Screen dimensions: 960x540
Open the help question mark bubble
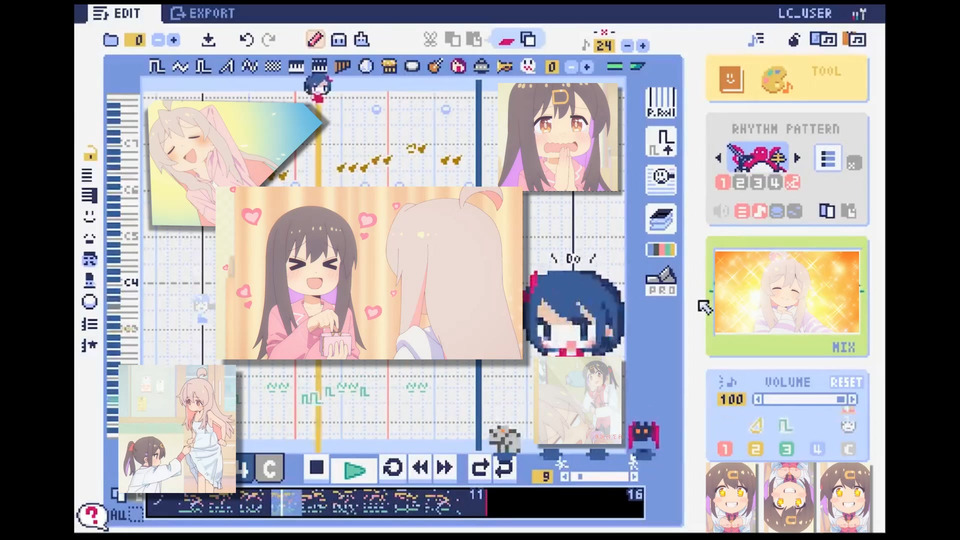point(92,516)
